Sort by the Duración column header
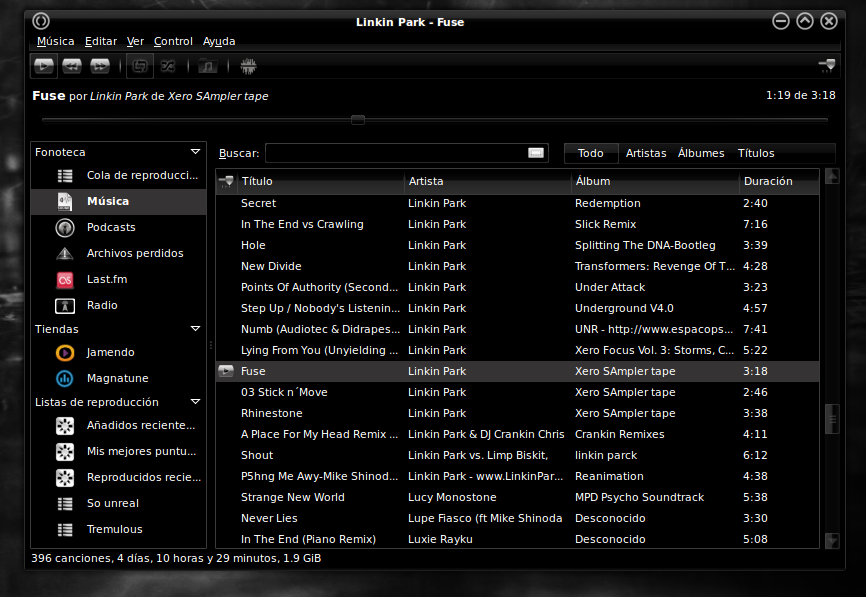 point(779,181)
